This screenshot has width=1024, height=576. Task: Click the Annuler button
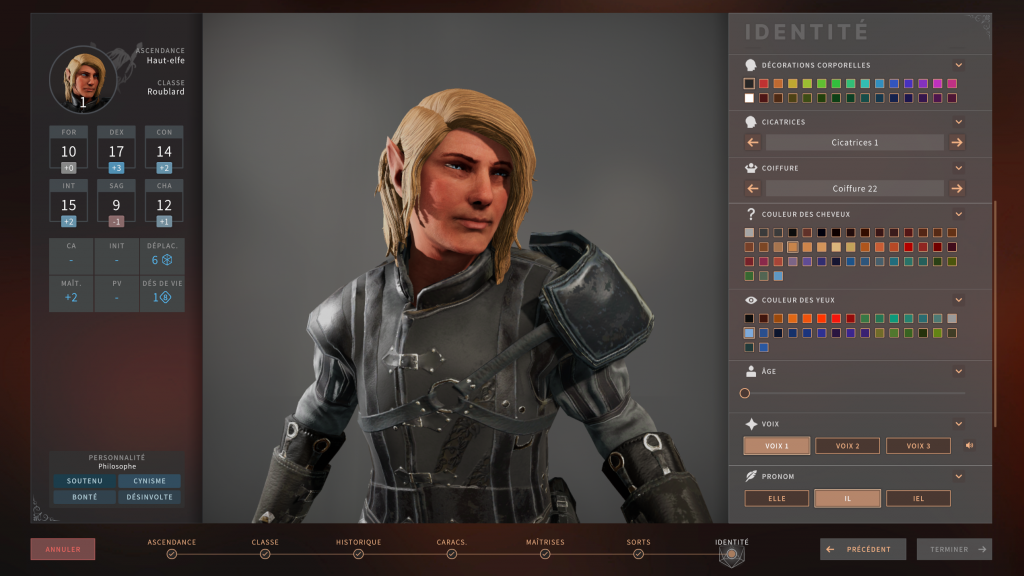(62, 548)
